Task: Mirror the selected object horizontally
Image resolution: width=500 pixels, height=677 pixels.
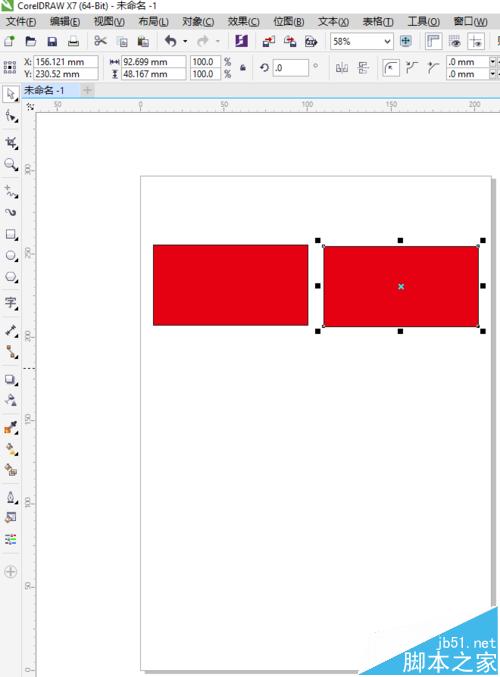Action: click(342, 68)
